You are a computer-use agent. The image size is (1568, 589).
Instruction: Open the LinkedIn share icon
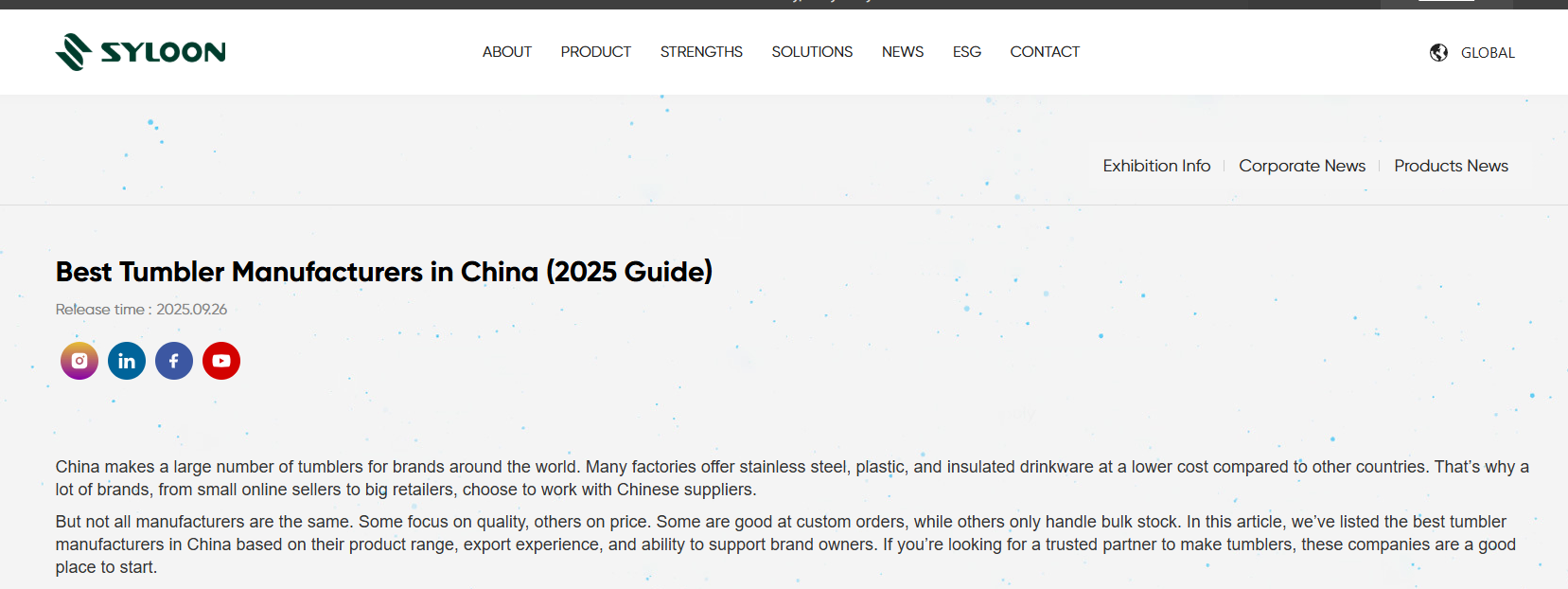(127, 361)
